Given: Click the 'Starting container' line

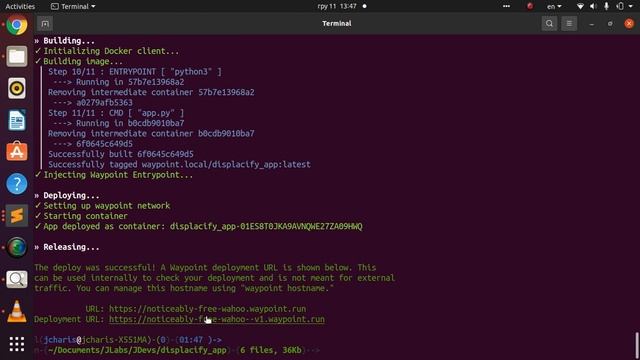Looking at the screenshot, I should pyautogui.click(x=81, y=216).
